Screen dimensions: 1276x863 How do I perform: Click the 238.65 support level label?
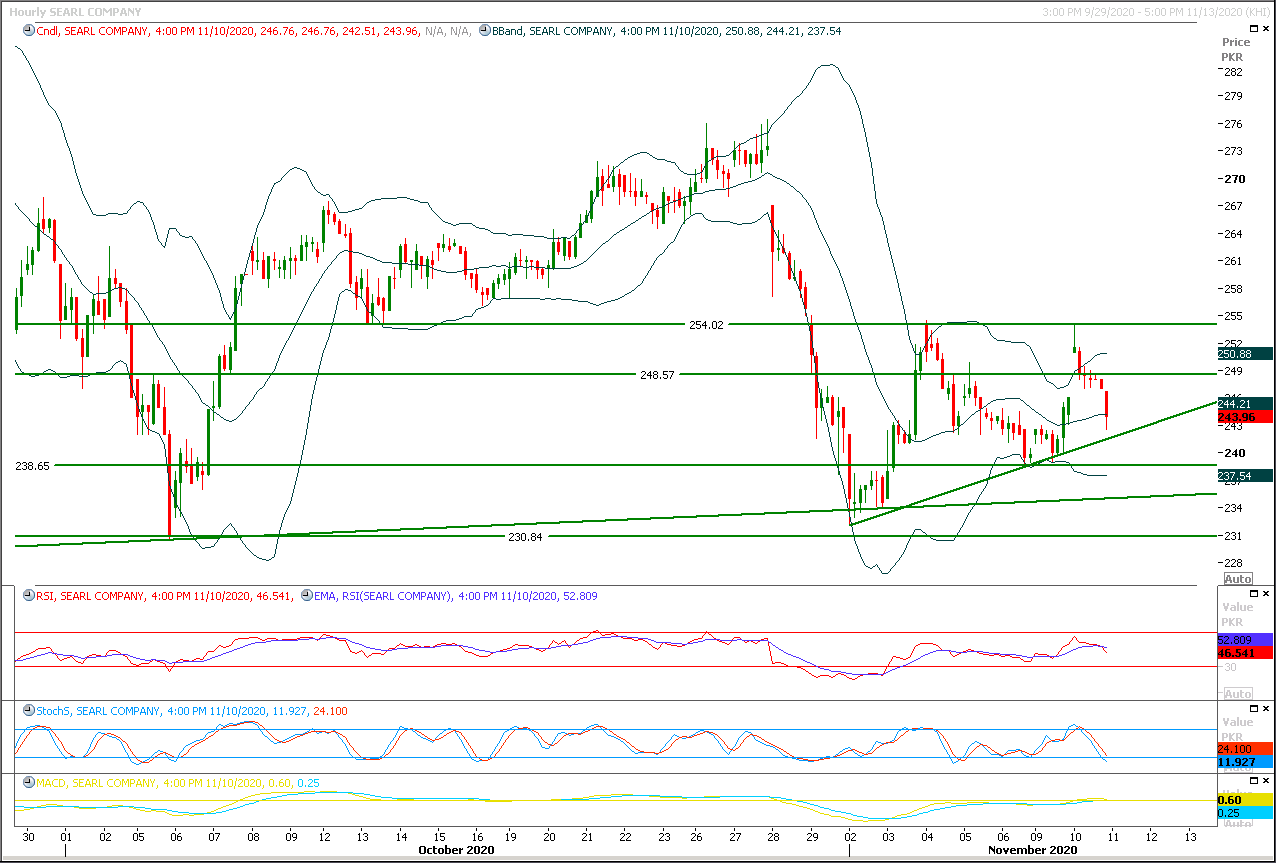tap(32, 466)
